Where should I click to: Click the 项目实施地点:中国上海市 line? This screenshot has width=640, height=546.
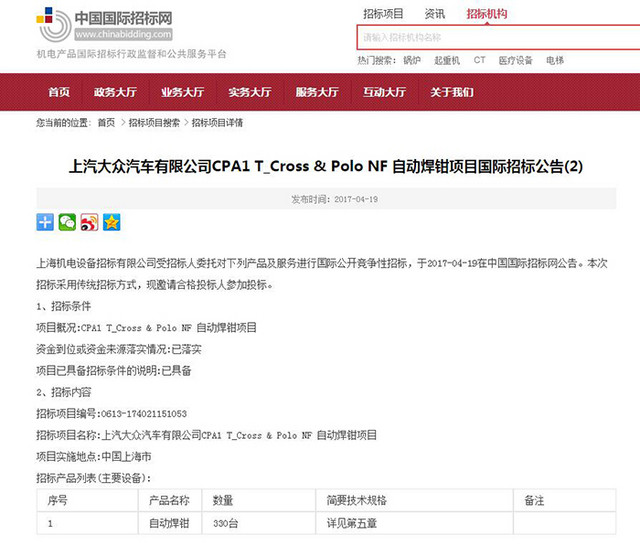click(x=94, y=457)
